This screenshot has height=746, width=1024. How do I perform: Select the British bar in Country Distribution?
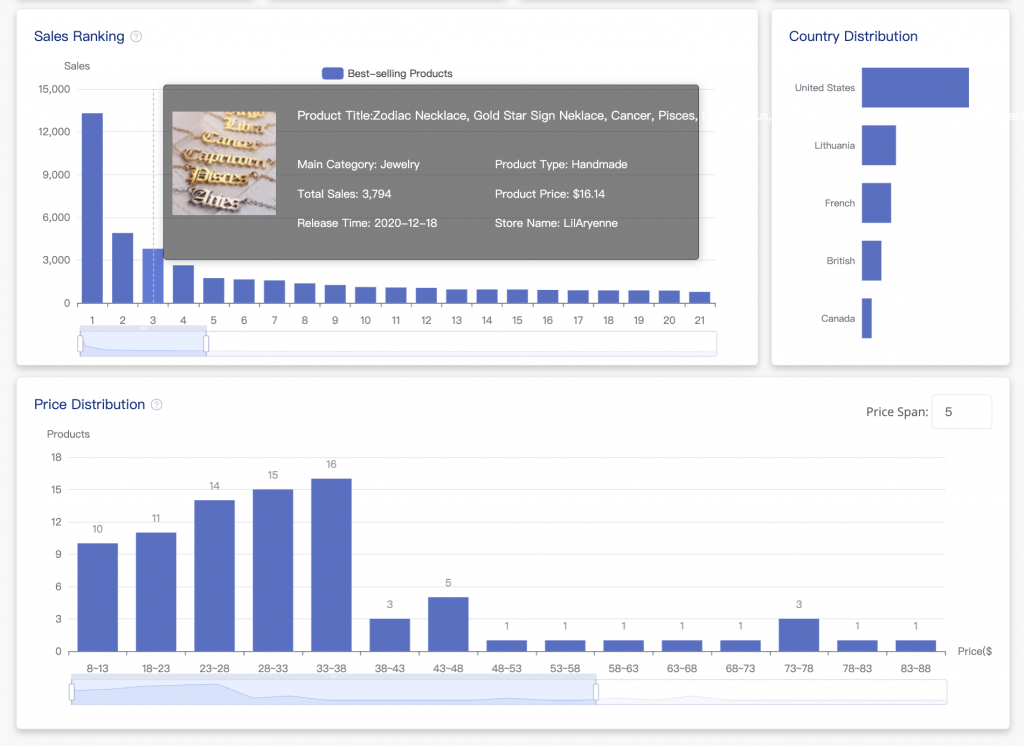click(x=871, y=261)
